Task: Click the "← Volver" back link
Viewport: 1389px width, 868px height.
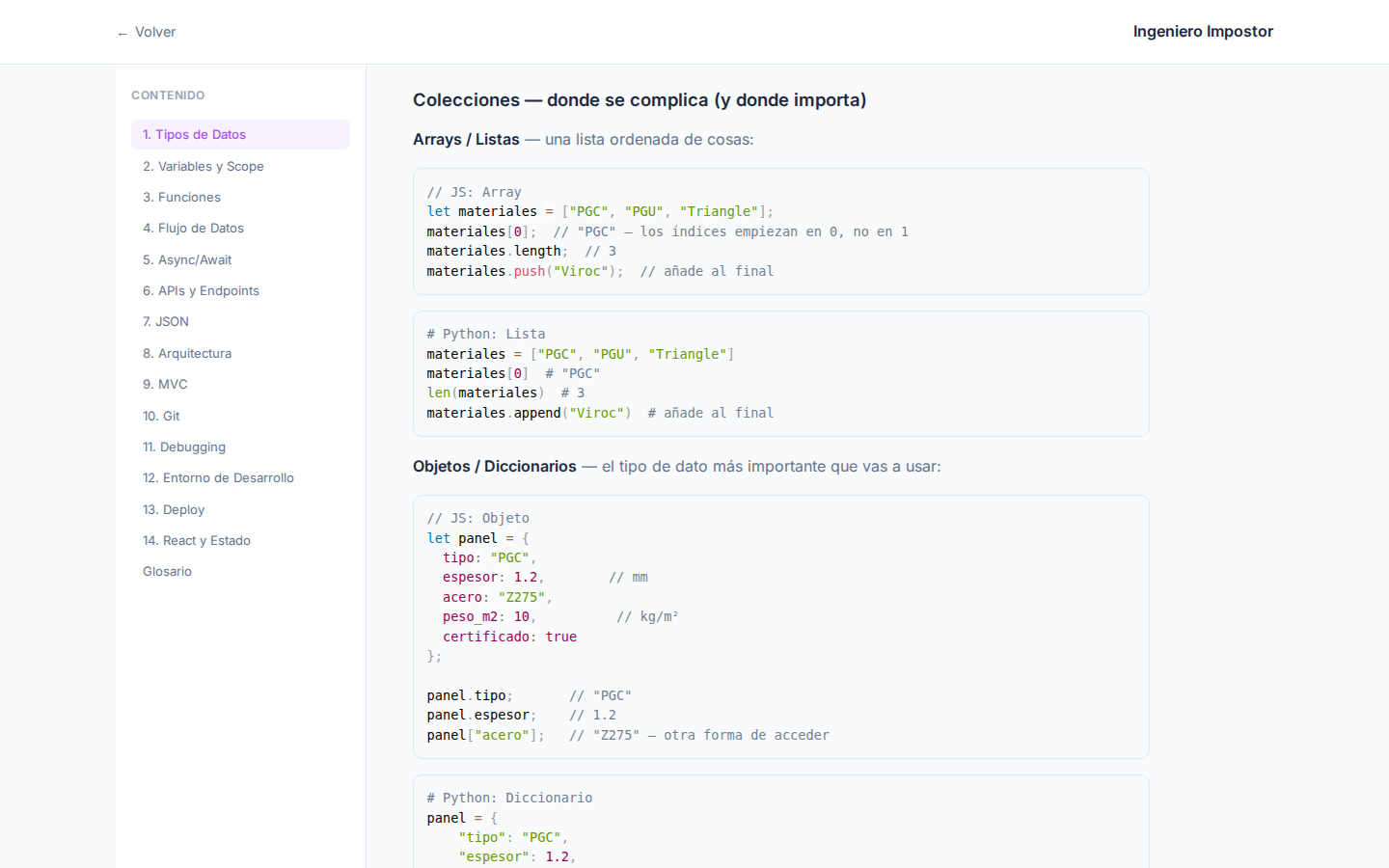Action: (146, 32)
